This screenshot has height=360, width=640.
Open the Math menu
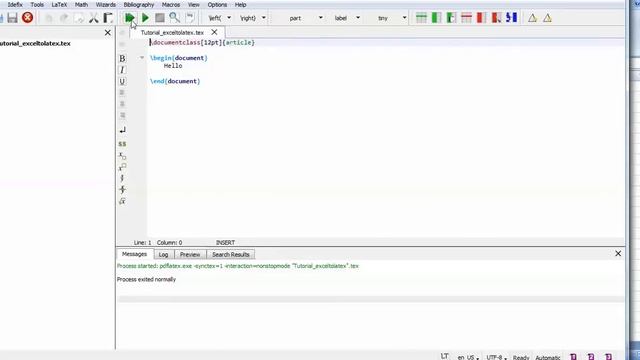(81, 4)
